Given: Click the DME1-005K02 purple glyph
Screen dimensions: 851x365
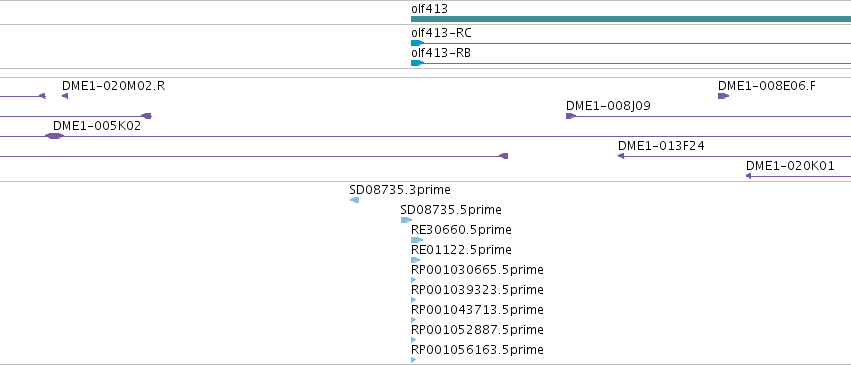Looking at the screenshot, I should coord(54,136).
